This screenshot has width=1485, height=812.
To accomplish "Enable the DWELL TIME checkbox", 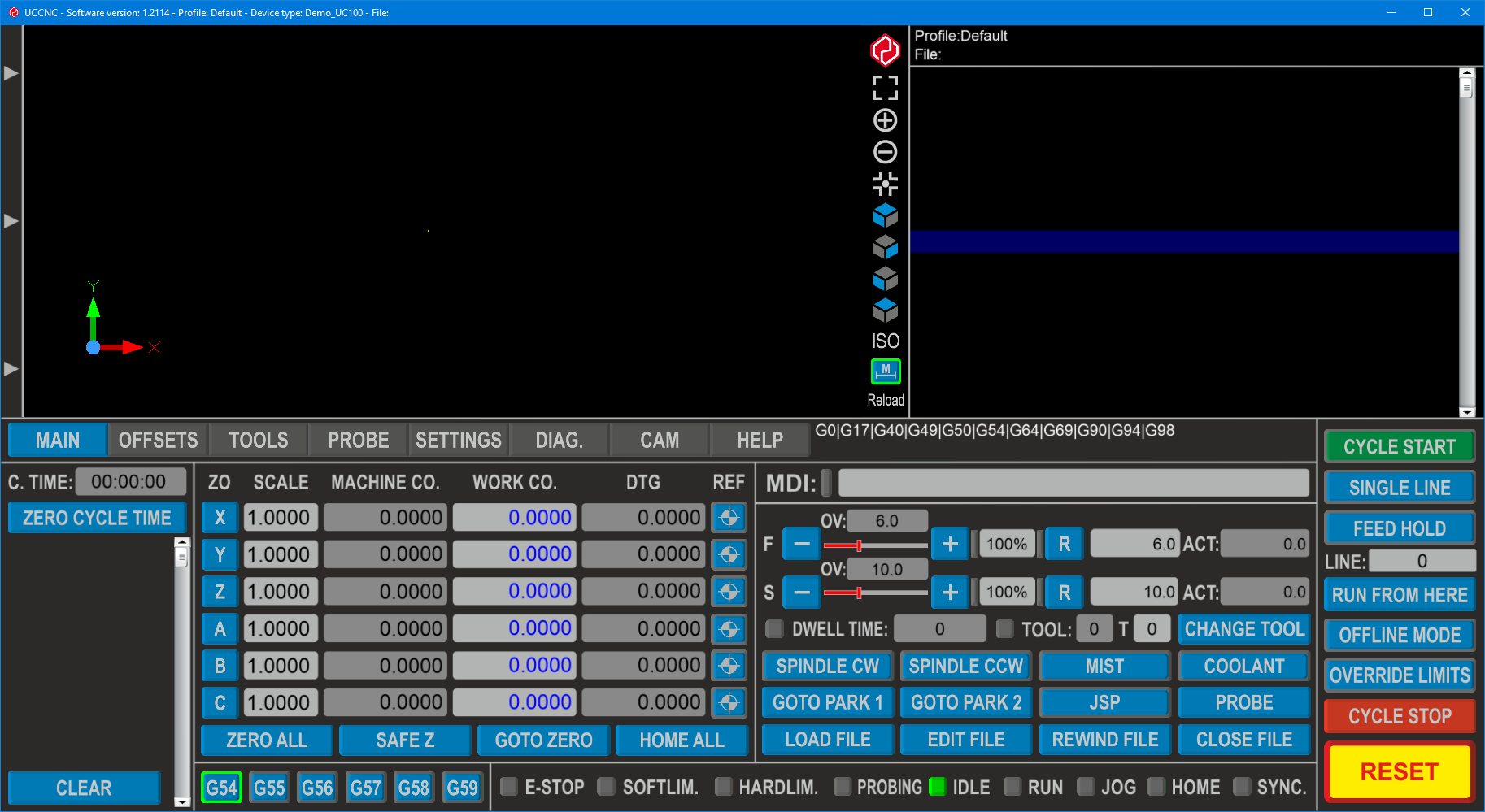I will [x=775, y=628].
